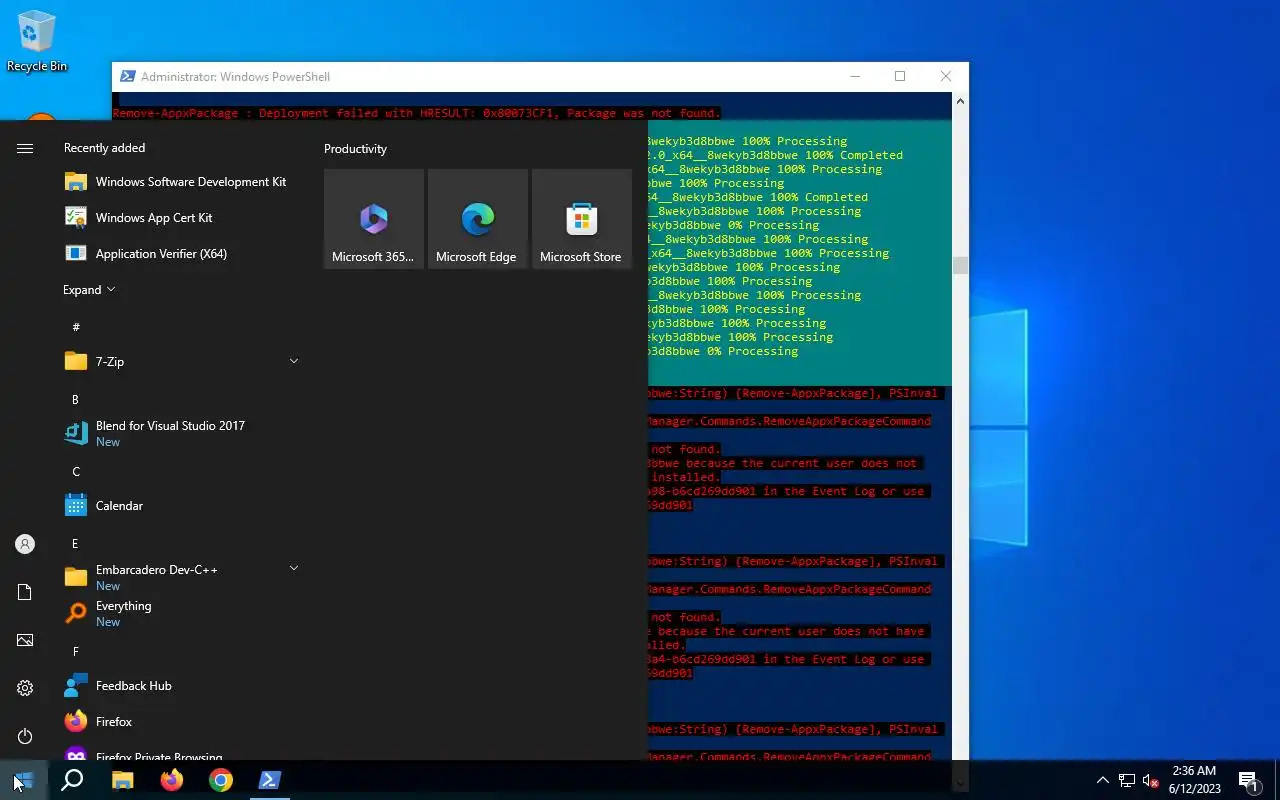Jump to apps by letter B
Screen dimensions: 1280x800
tap(75, 400)
